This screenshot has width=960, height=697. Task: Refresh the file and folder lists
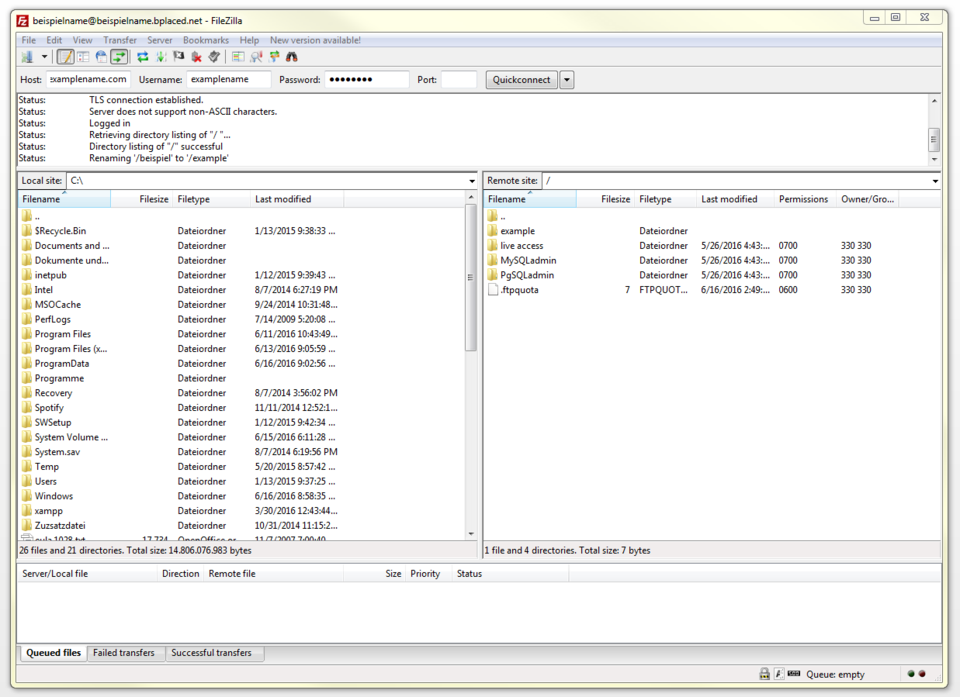pos(143,57)
